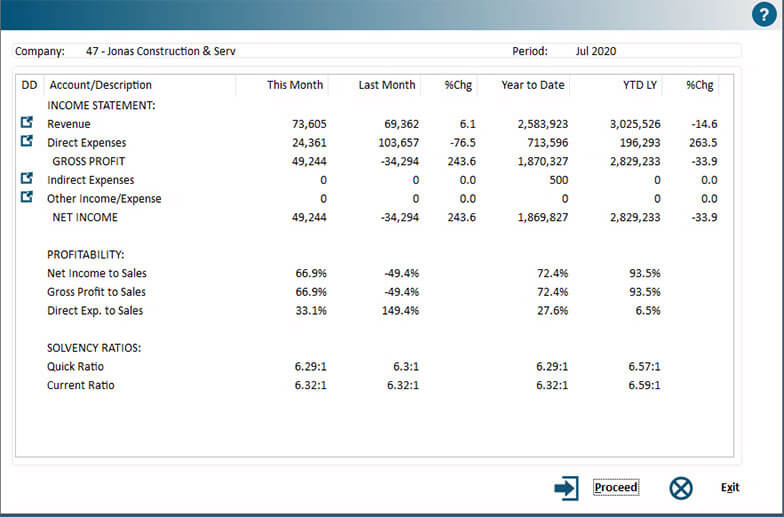
Task: Click the Proceed arrow icon
Action: 566,488
